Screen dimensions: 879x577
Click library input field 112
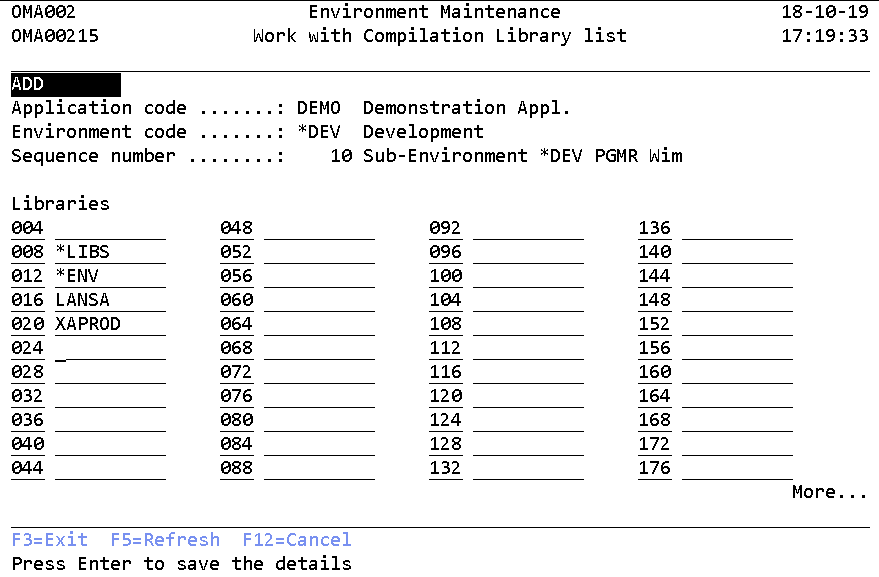coord(528,349)
